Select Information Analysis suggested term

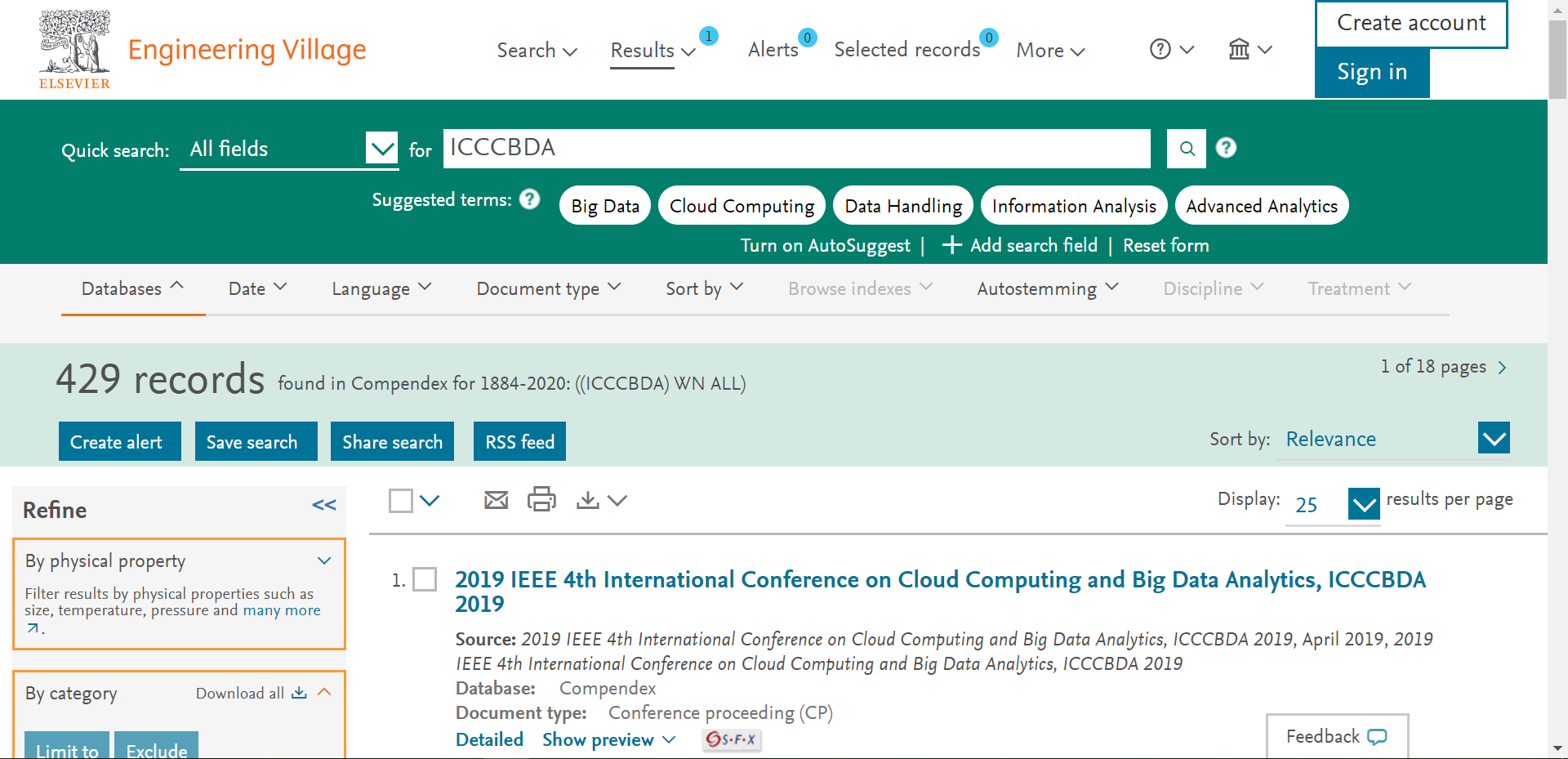pyautogui.click(x=1074, y=206)
